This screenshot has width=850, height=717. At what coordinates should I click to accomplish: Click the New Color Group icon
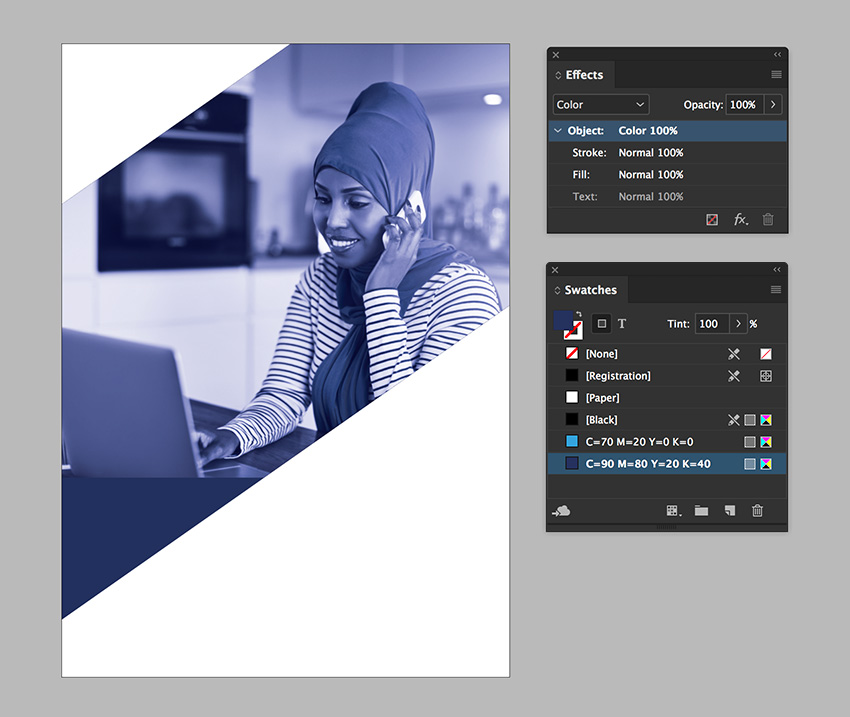coord(673,511)
